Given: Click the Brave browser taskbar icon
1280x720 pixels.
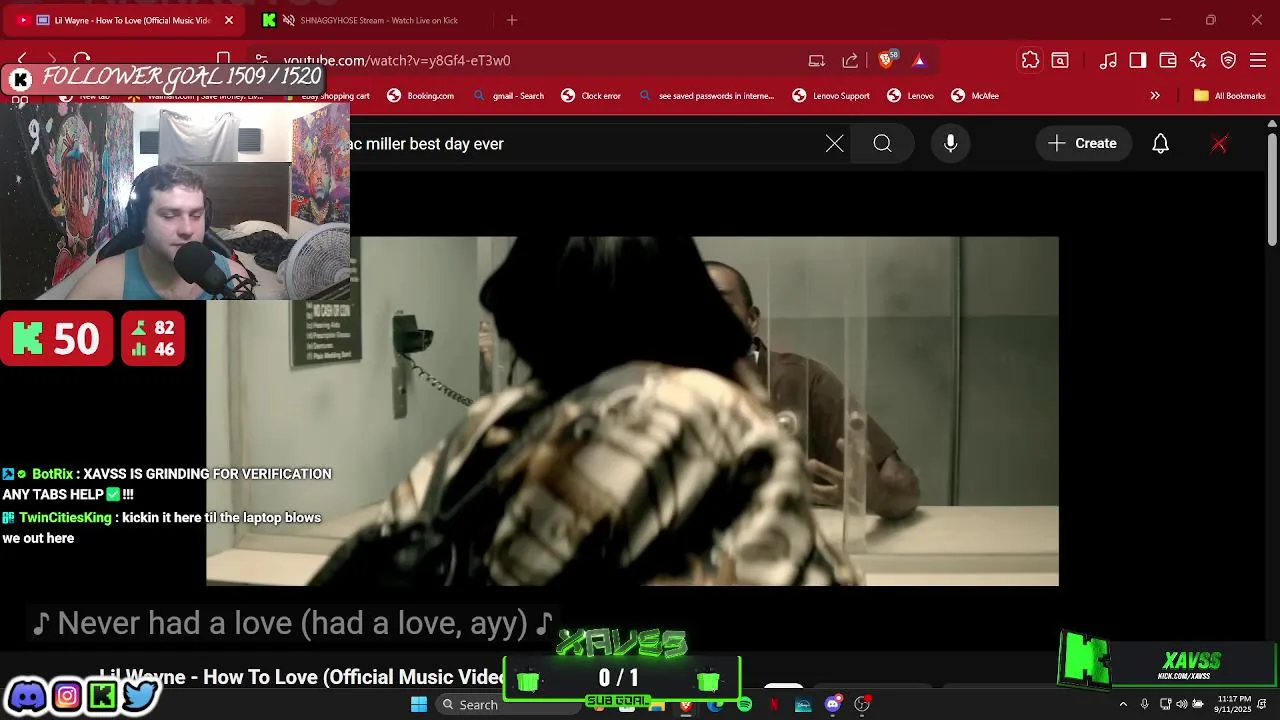Looking at the screenshot, I should [x=685, y=705].
